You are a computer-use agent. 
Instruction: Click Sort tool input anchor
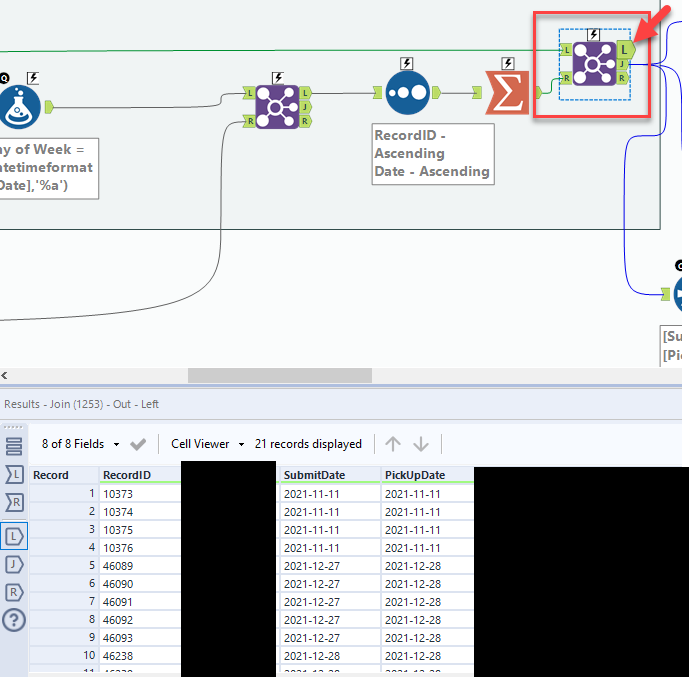point(377,93)
